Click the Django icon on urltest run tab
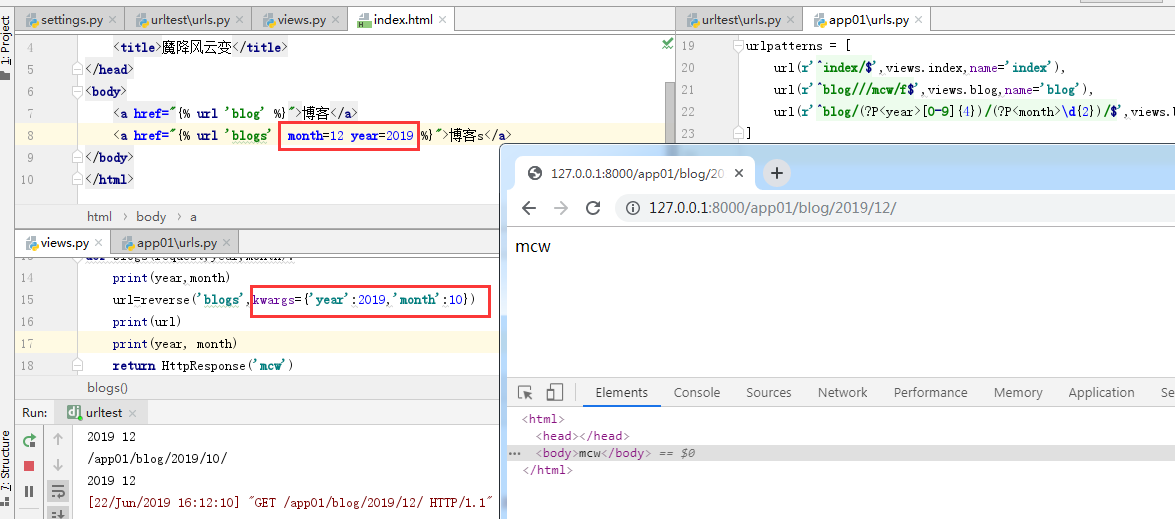 tap(74, 412)
